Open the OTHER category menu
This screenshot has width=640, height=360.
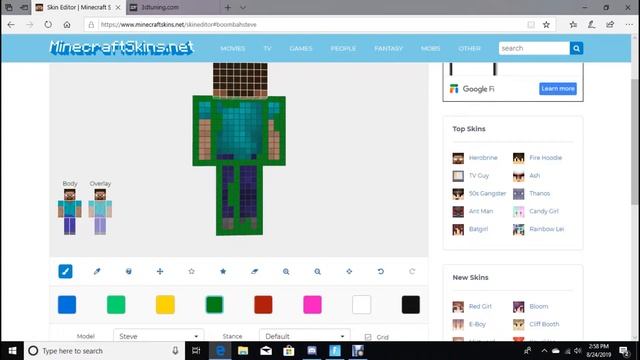tap(469, 48)
